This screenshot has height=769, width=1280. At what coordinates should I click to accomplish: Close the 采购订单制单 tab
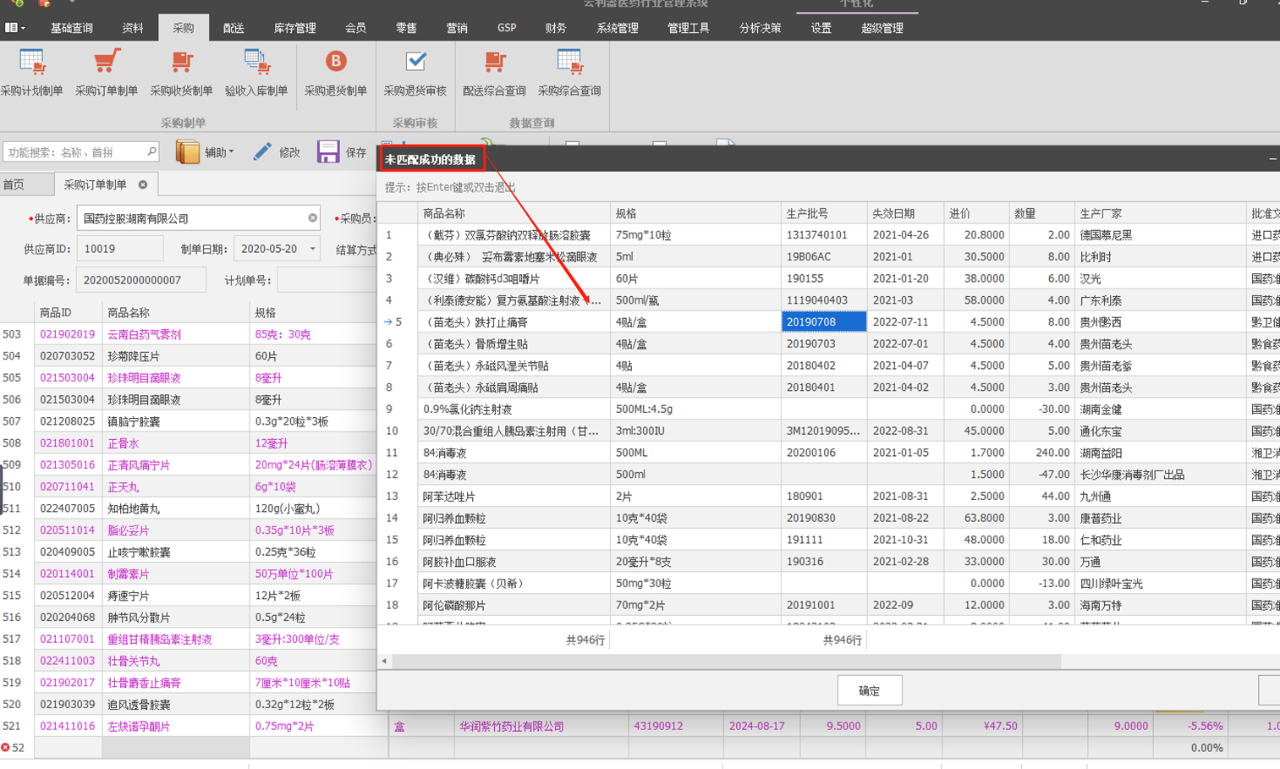pyautogui.click(x=143, y=185)
